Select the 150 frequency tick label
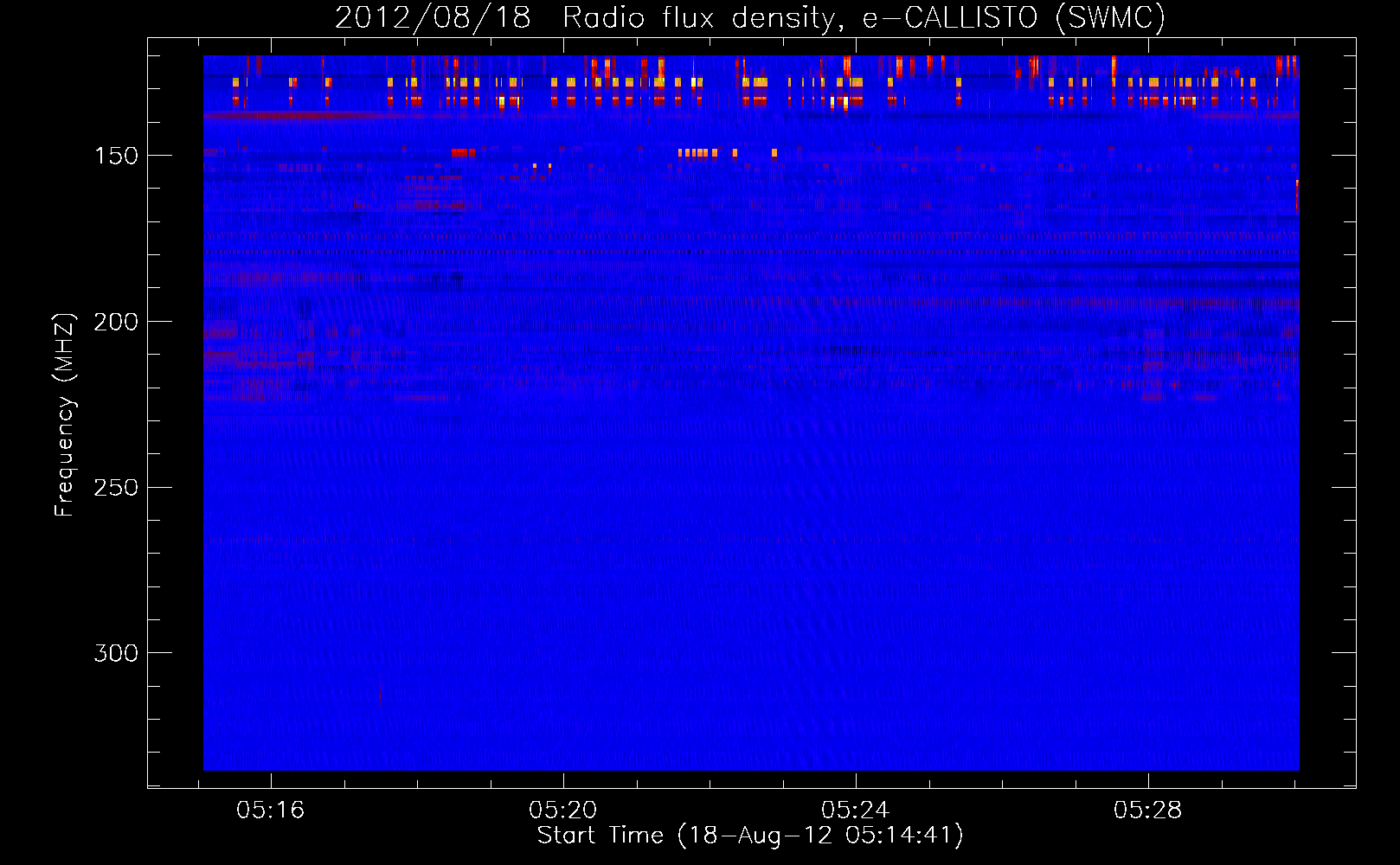The image size is (1400, 865). 116,156
